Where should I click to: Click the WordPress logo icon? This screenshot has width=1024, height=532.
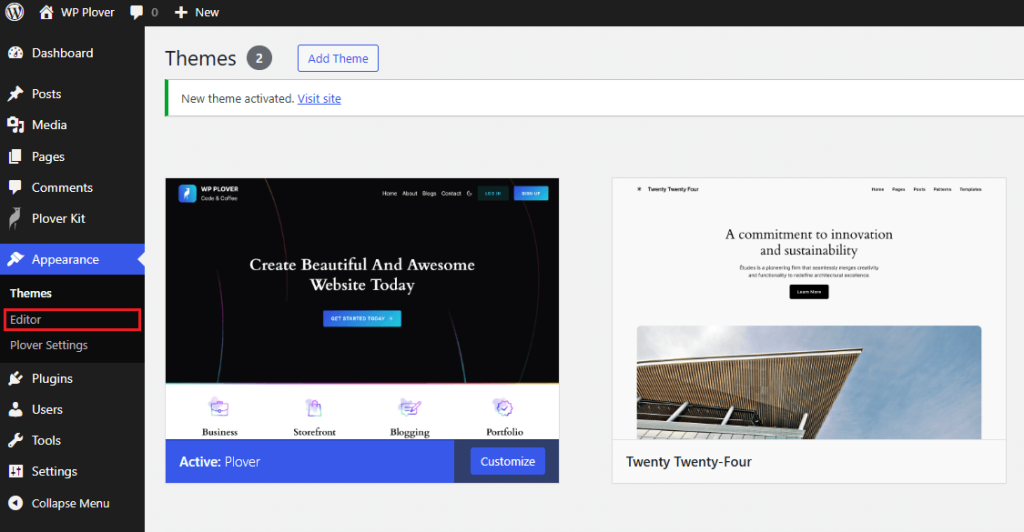15,12
